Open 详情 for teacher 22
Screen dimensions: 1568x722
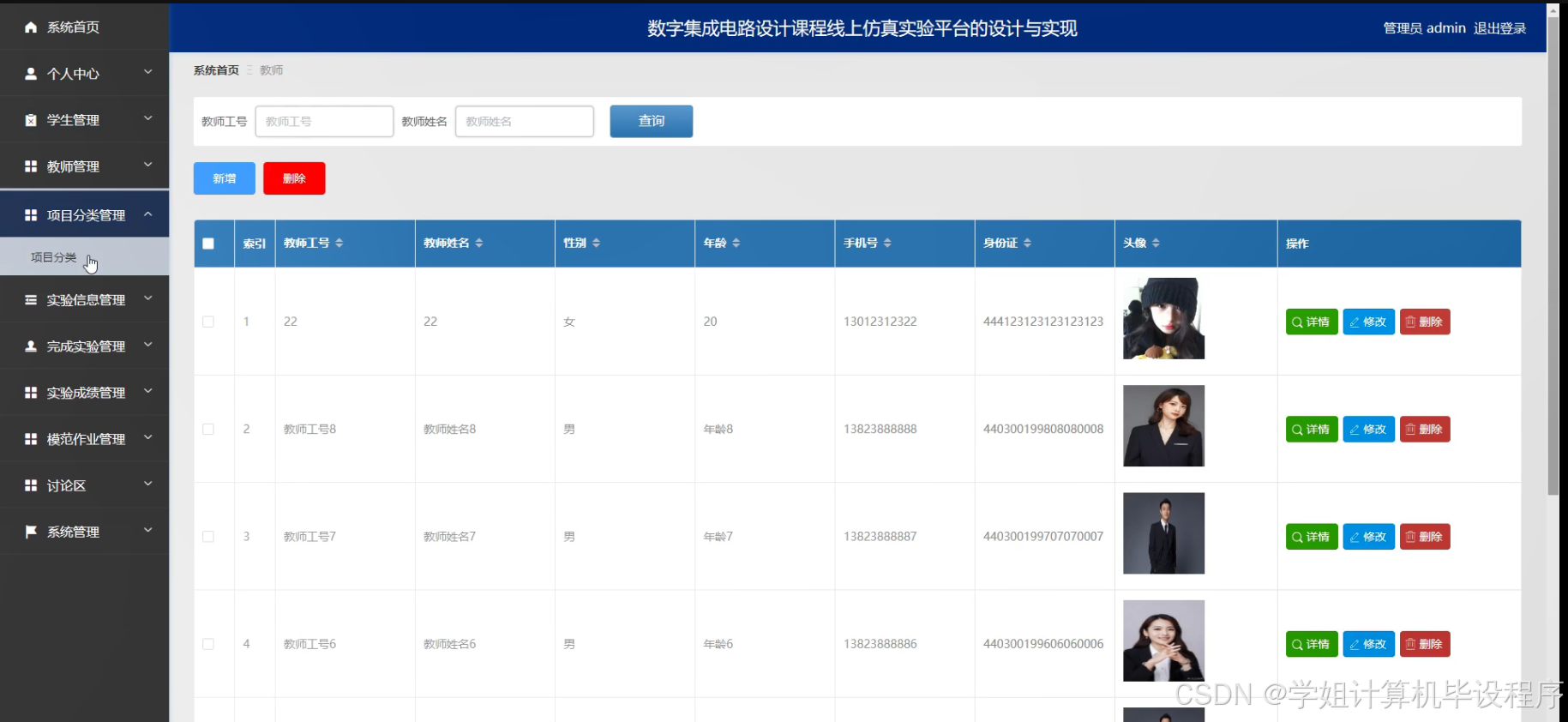[1312, 322]
